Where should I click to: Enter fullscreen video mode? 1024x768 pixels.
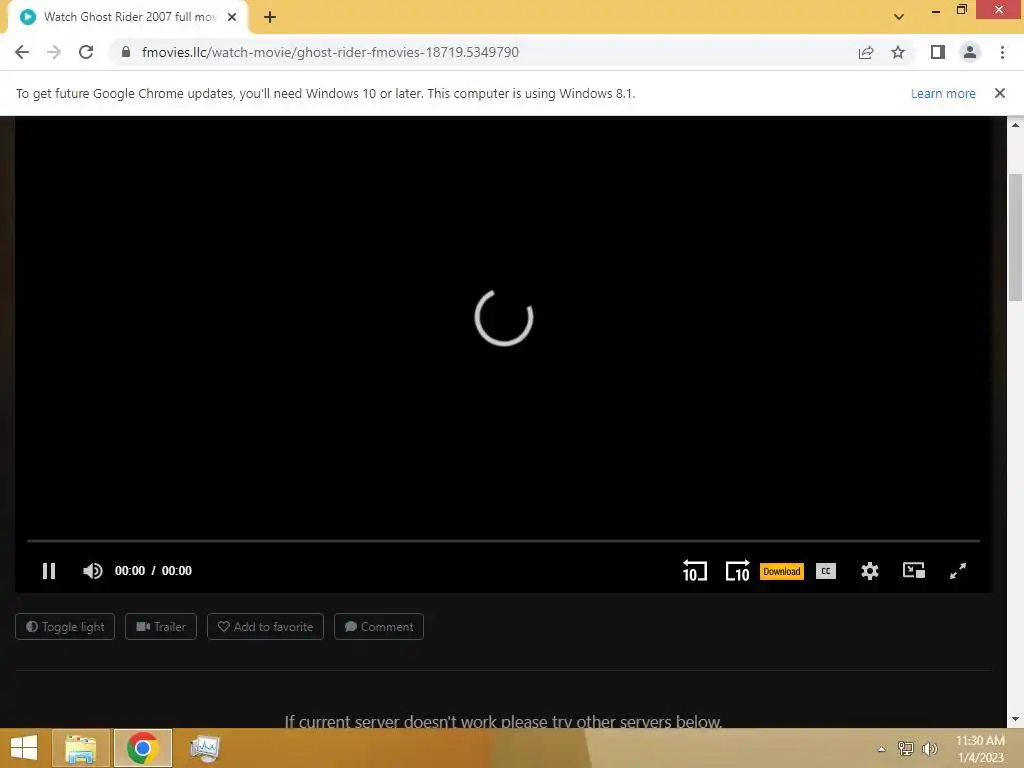click(957, 571)
